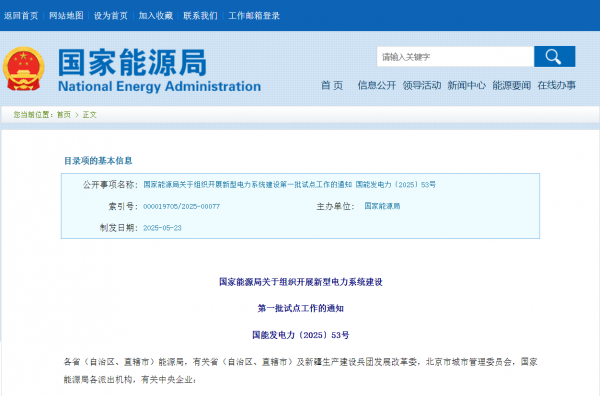Click the document name in 公开事项名称 row
Image resolution: width=600 pixels, height=396 pixels.
(x=289, y=184)
